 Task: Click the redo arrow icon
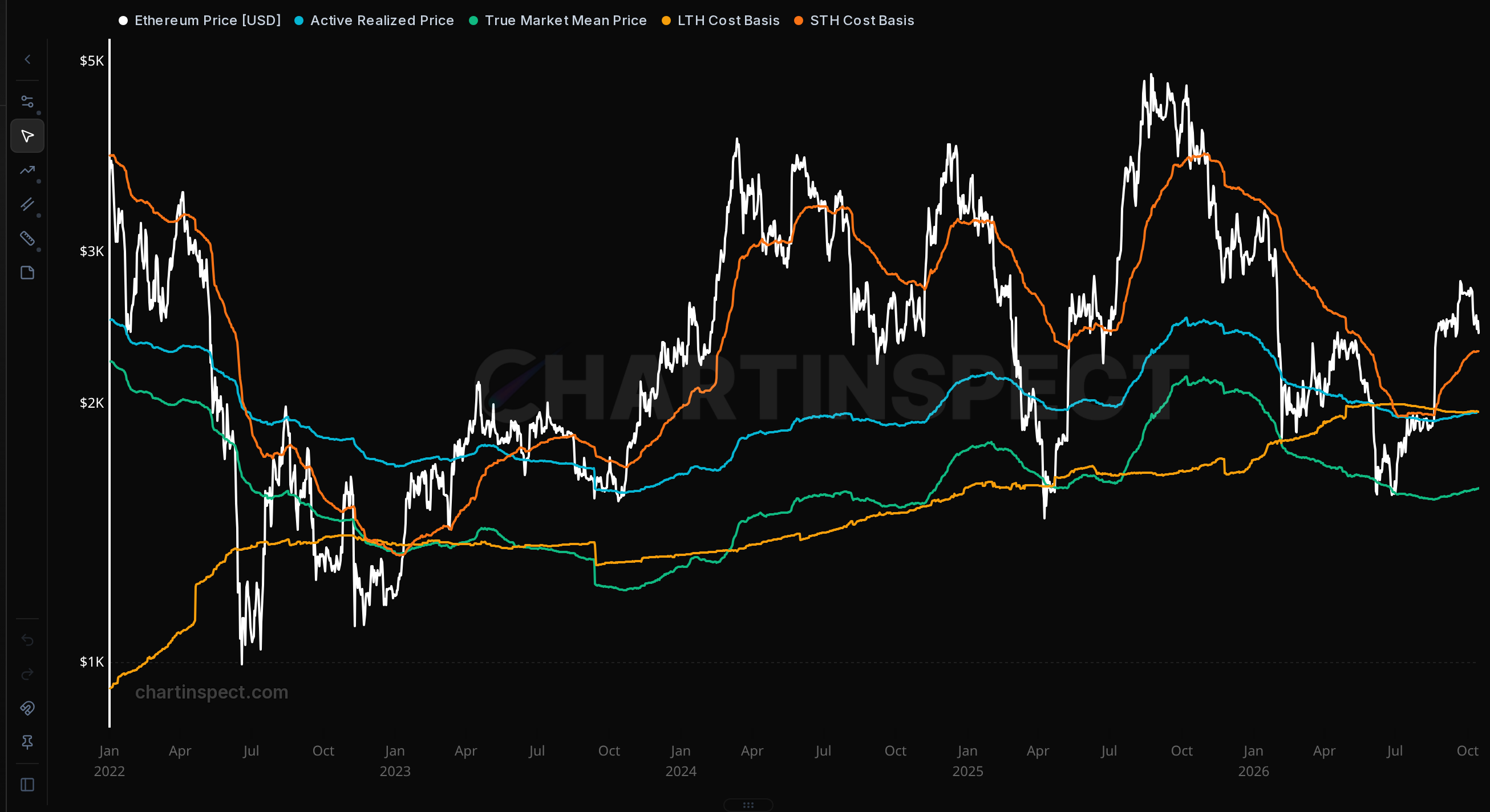27,674
